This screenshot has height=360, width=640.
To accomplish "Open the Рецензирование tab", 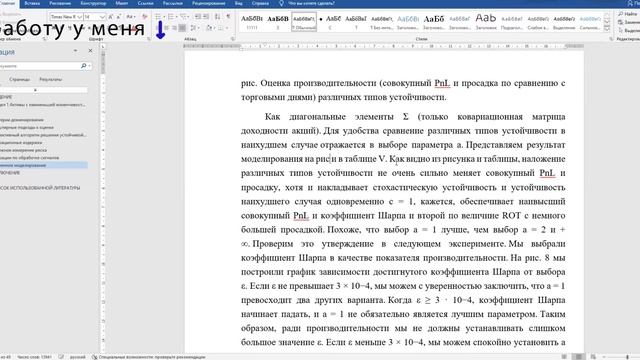I will (209, 3).
